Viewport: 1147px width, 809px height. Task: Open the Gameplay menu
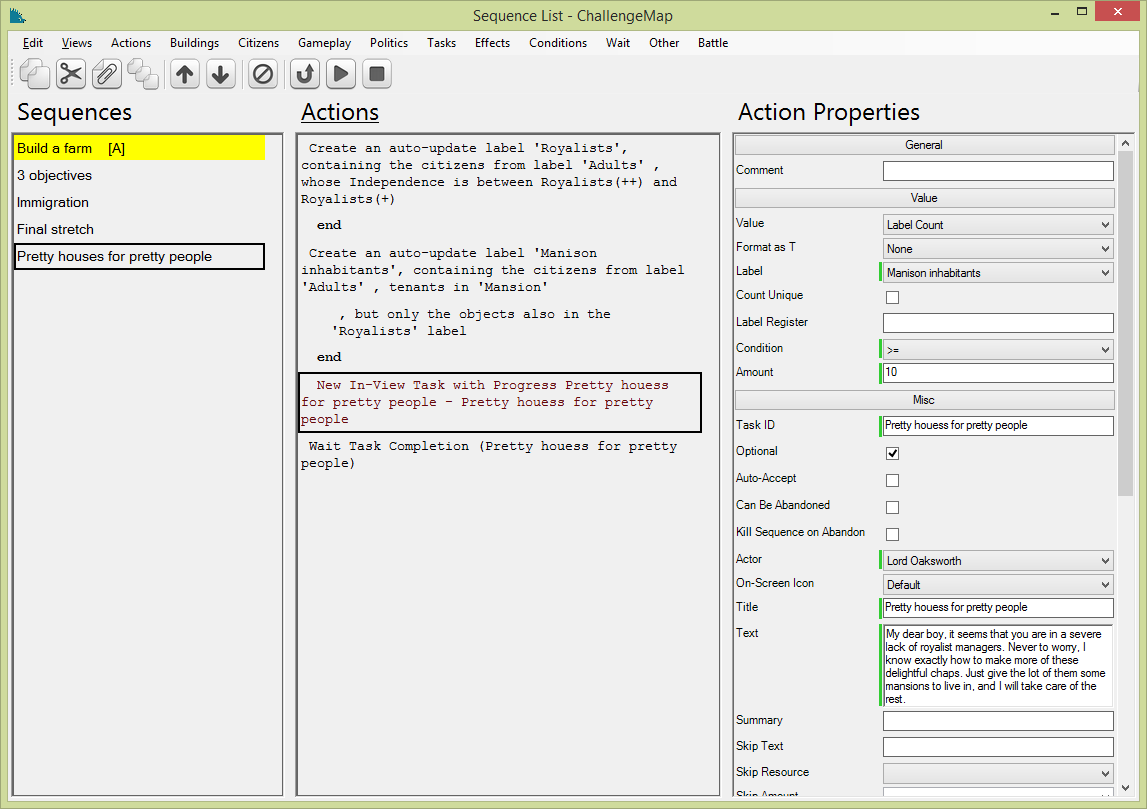(x=324, y=42)
